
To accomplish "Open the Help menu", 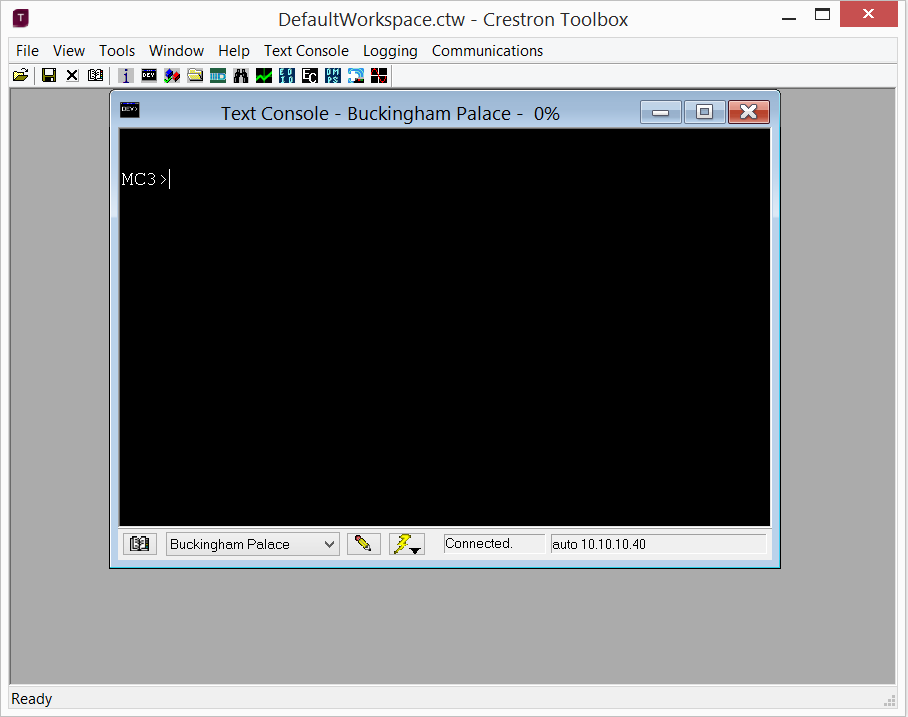I will point(234,51).
